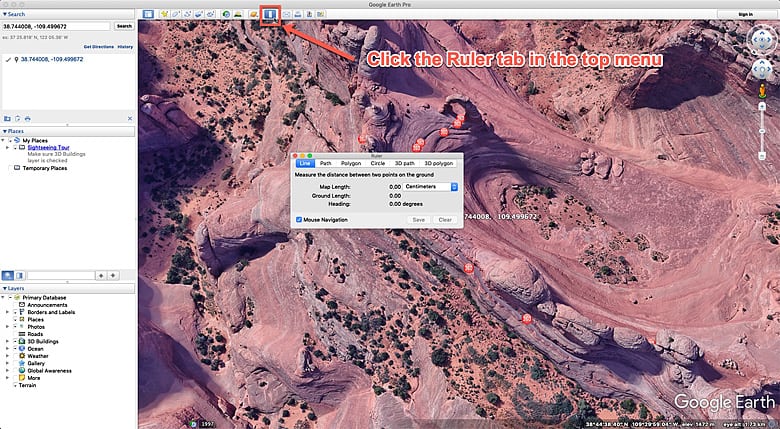Clear search results with the X icon
780x429 pixels.
coord(130,118)
